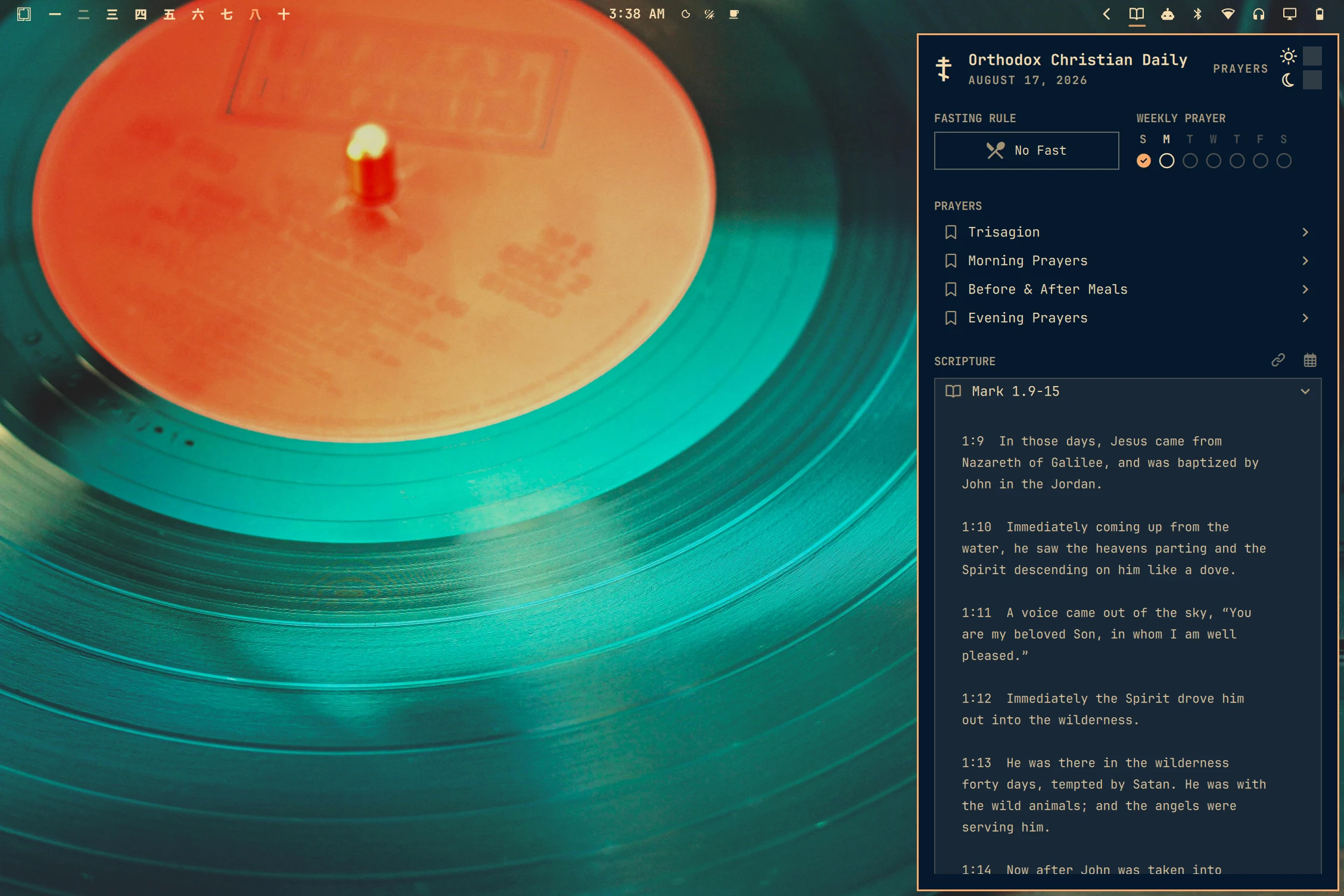Click the headphones audio icon

[x=1258, y=14]
